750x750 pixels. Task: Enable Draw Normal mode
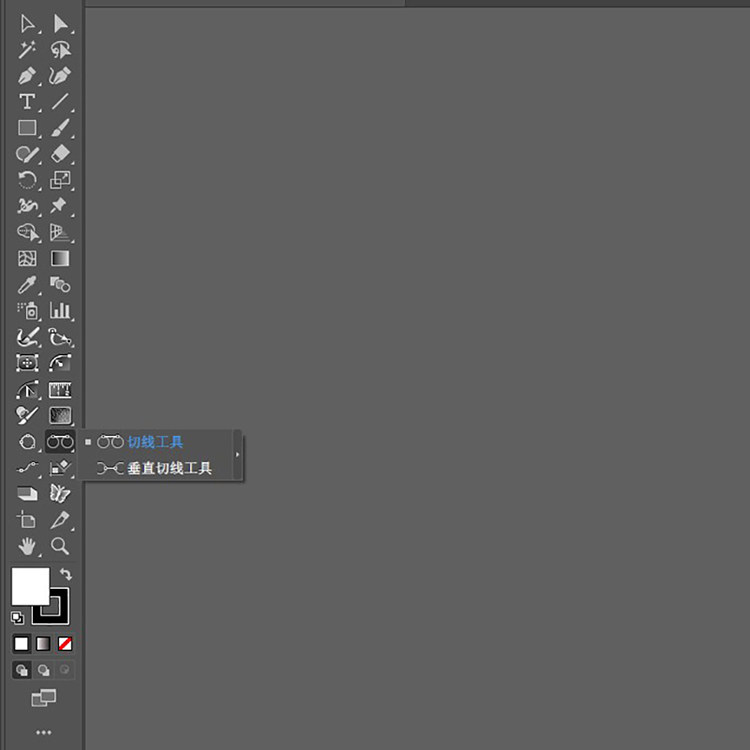[x=22, y=670]
